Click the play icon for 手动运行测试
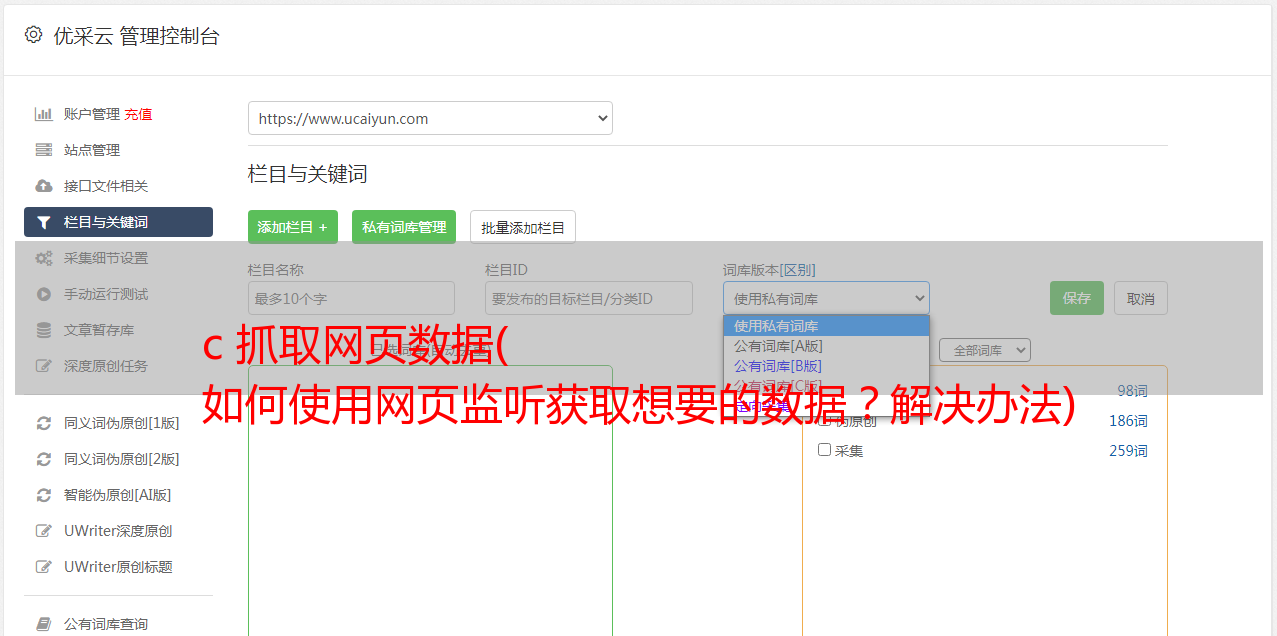Image resolution: width=1277 pixels, height=636 pixels. (x=44, y=294)
